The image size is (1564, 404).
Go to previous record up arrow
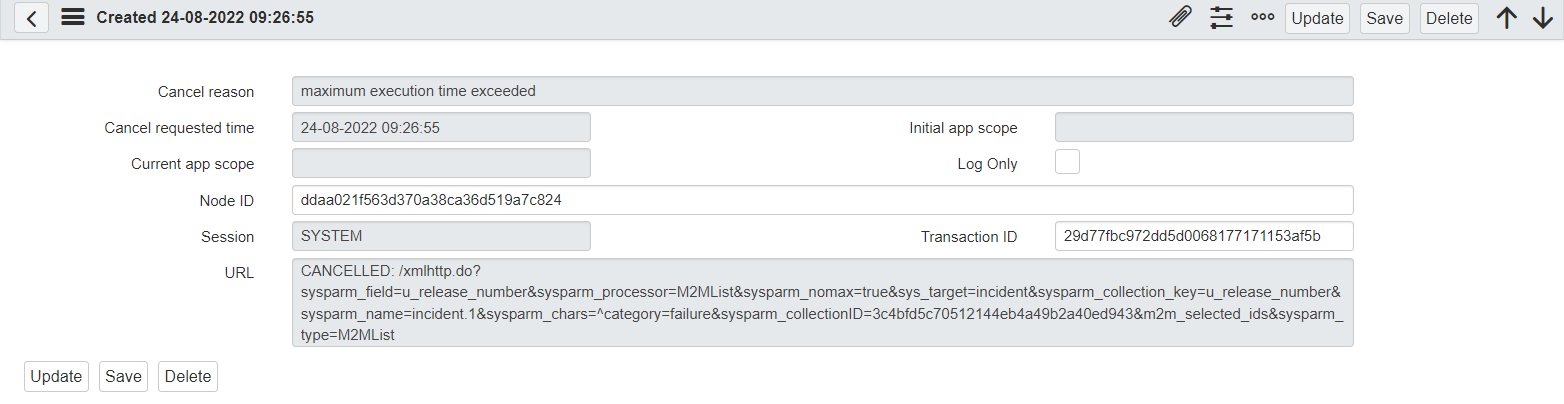pos(1506,18)
